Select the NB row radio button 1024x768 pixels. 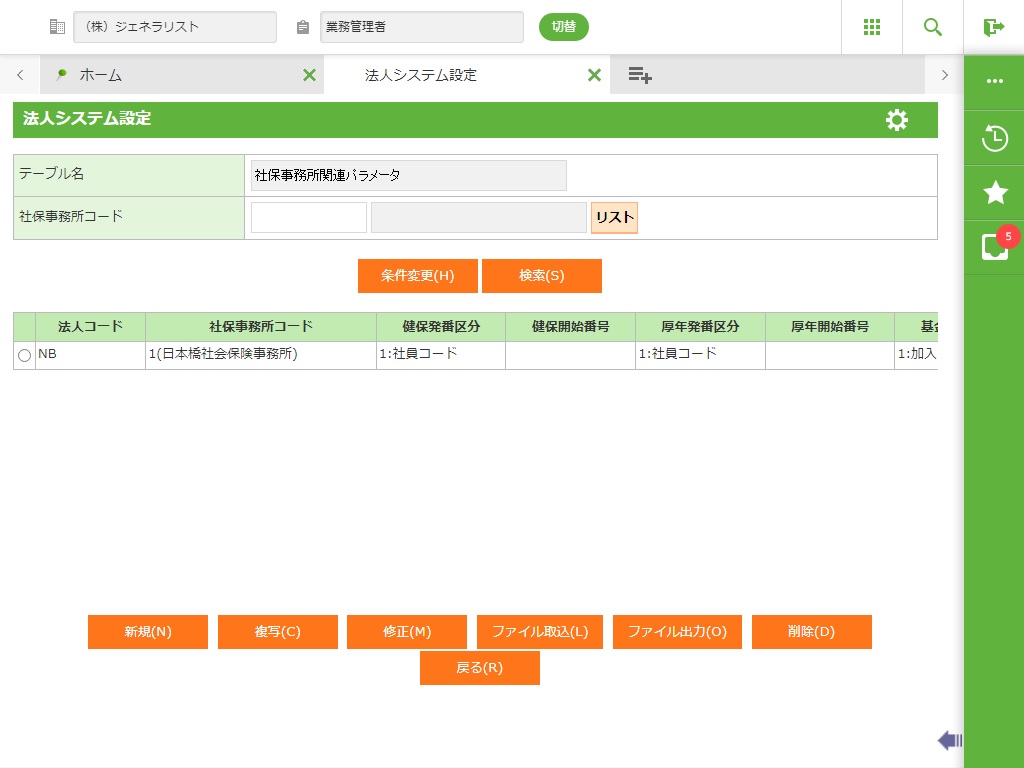click(x=24, y=355)
